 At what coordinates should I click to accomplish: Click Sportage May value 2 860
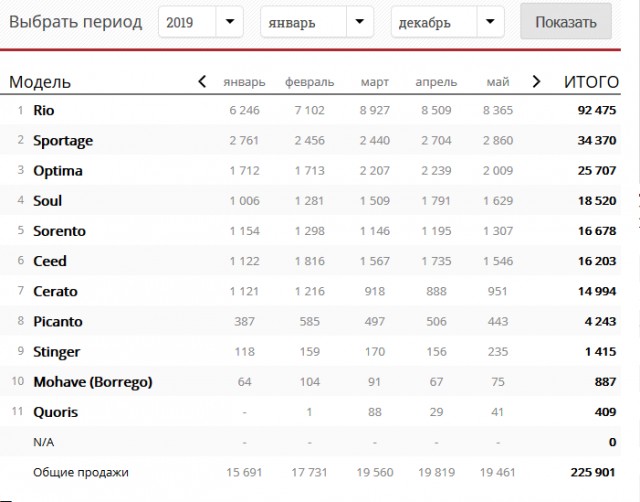point(498,140)
